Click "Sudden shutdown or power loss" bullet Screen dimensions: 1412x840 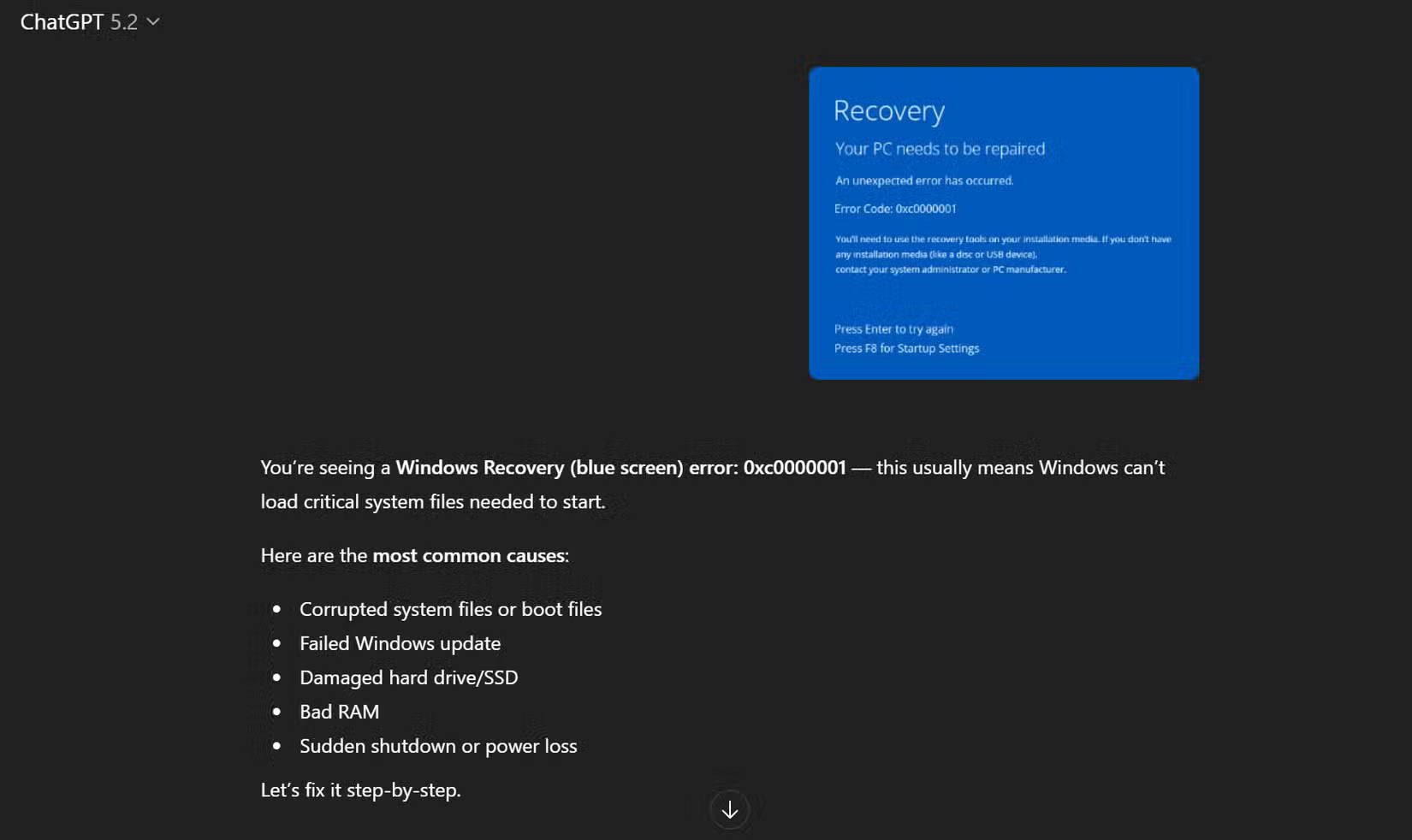[x=438, y=746]
